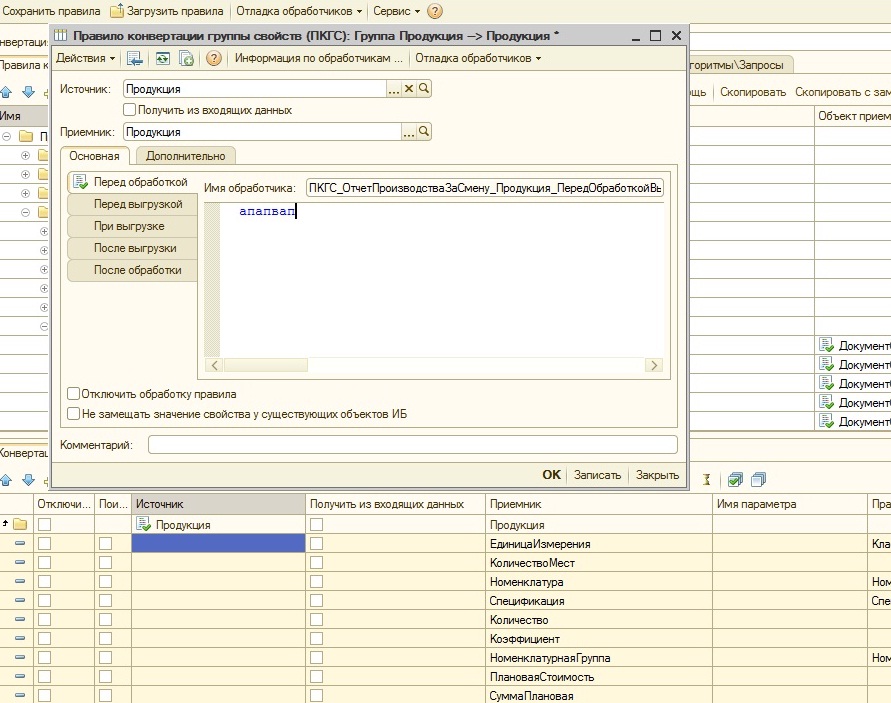Click the help question mark icon in dialog toolbar
The image size is (891, 703).
214,59
